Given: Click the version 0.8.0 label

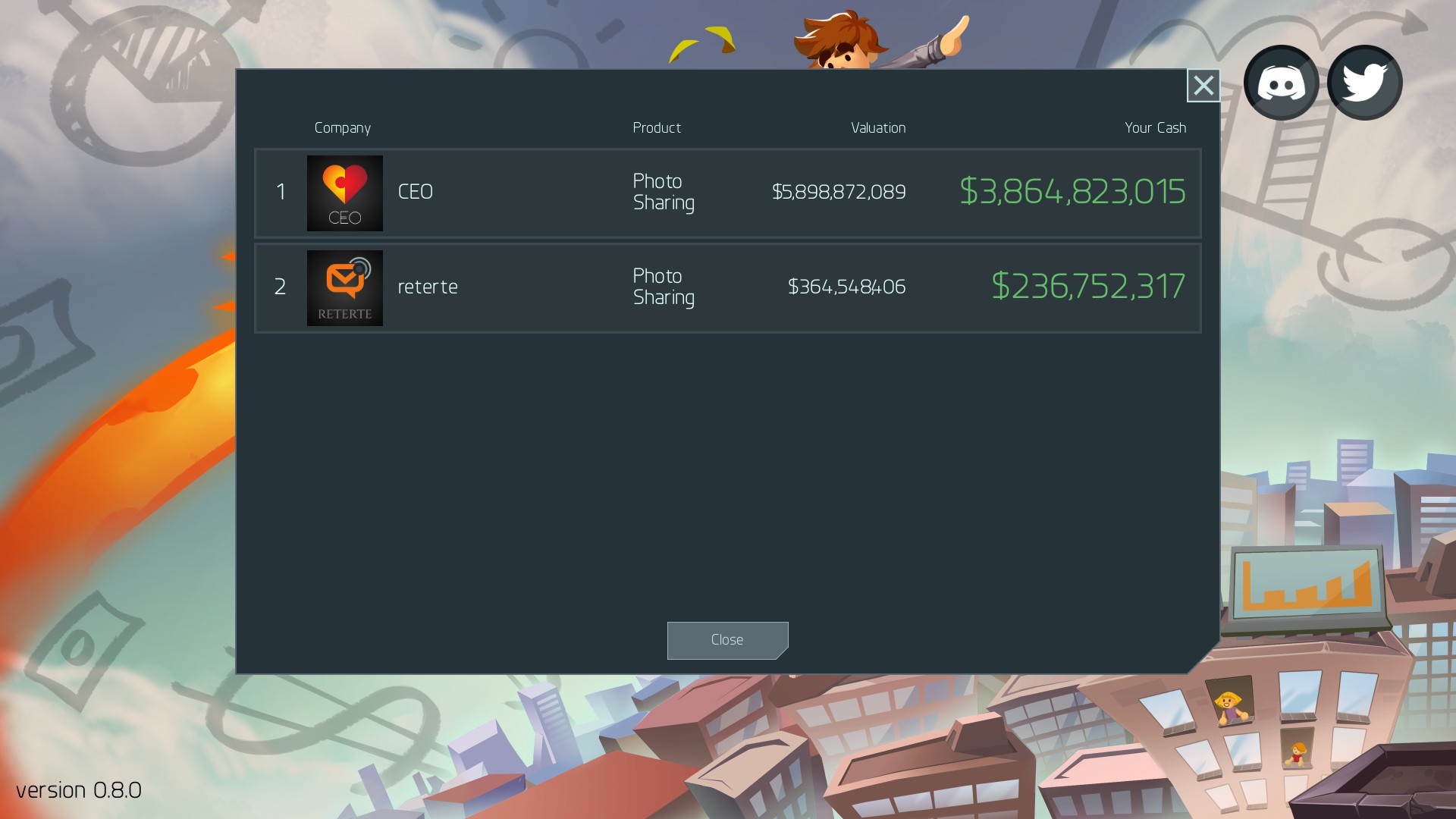Looking at the screenshot, I should [79, 790].
